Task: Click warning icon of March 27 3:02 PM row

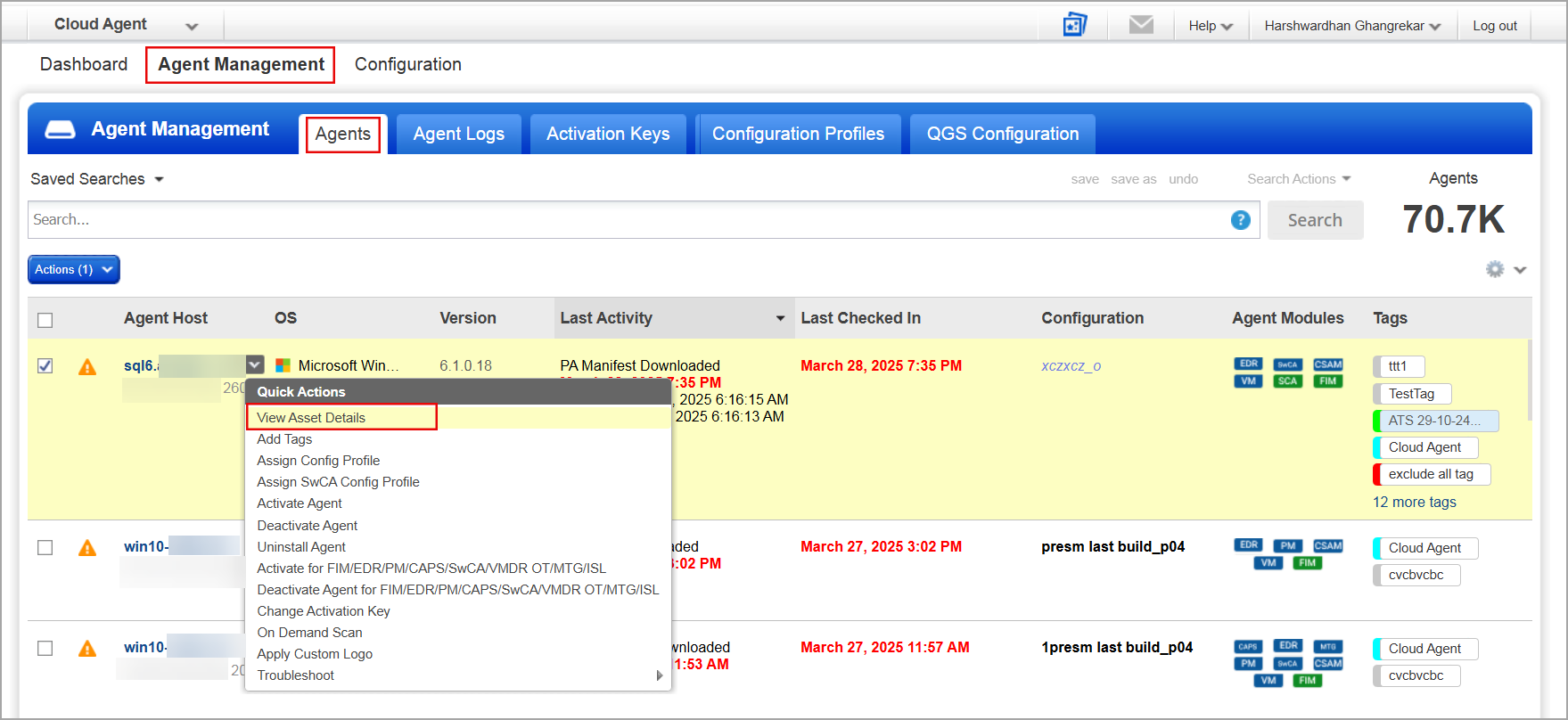Action: (87, 547)
